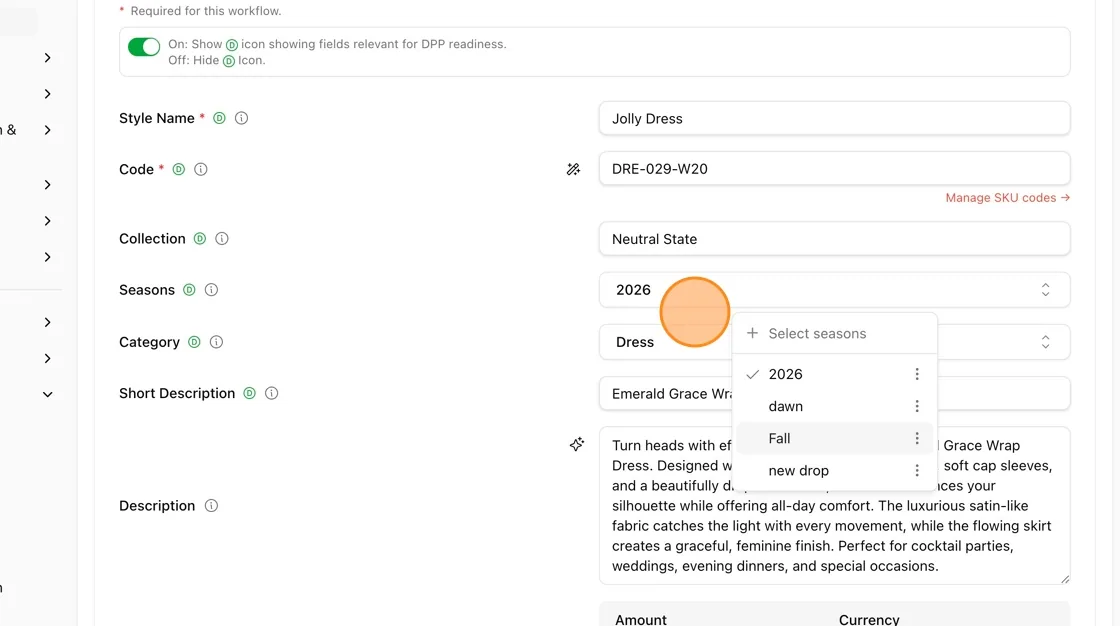Open the info icon next to Category
The width and height of the screenshot is (1120, 626).
216,342
